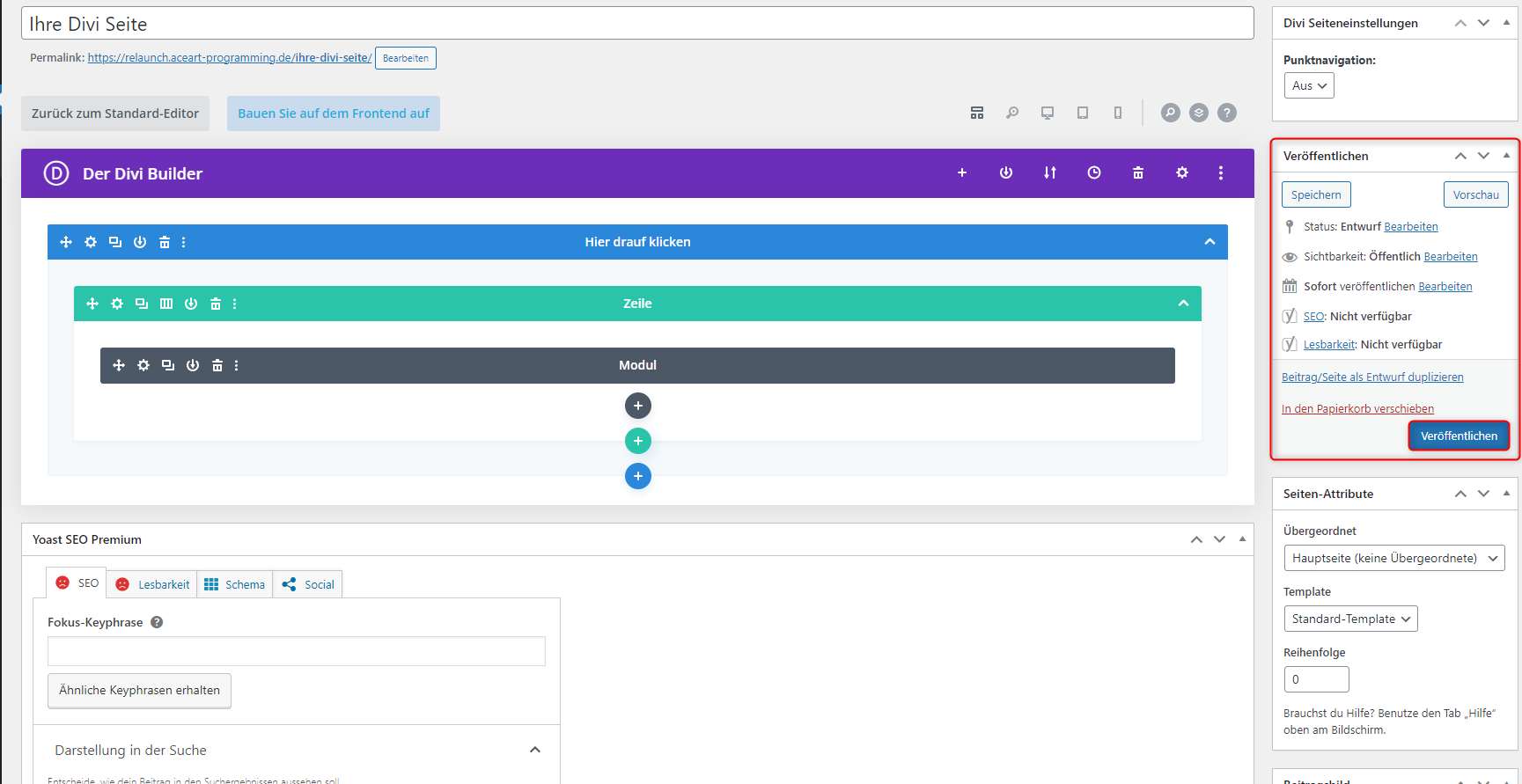Click the Fokus-Keyphrase input field
Image resolution: width=1522 pixels, height=784 pixels.
point(296,651)
